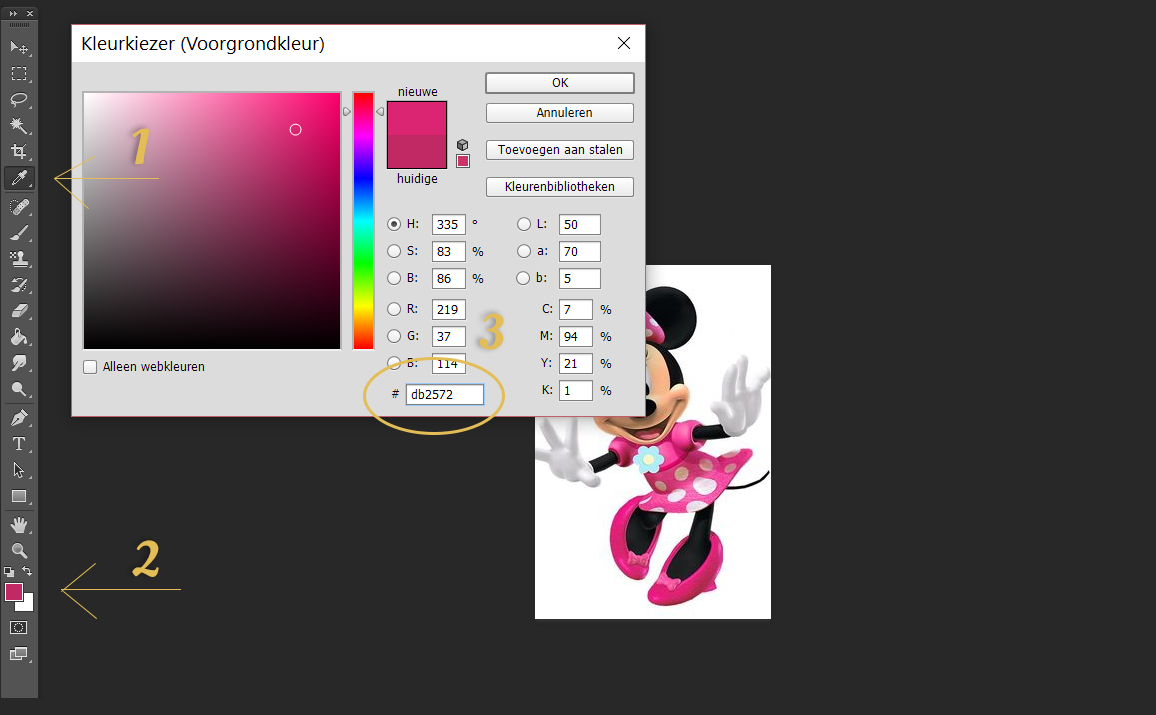The image size is (1156, 715).
Task: Click the H value field 335
Action: coord(448,224)
